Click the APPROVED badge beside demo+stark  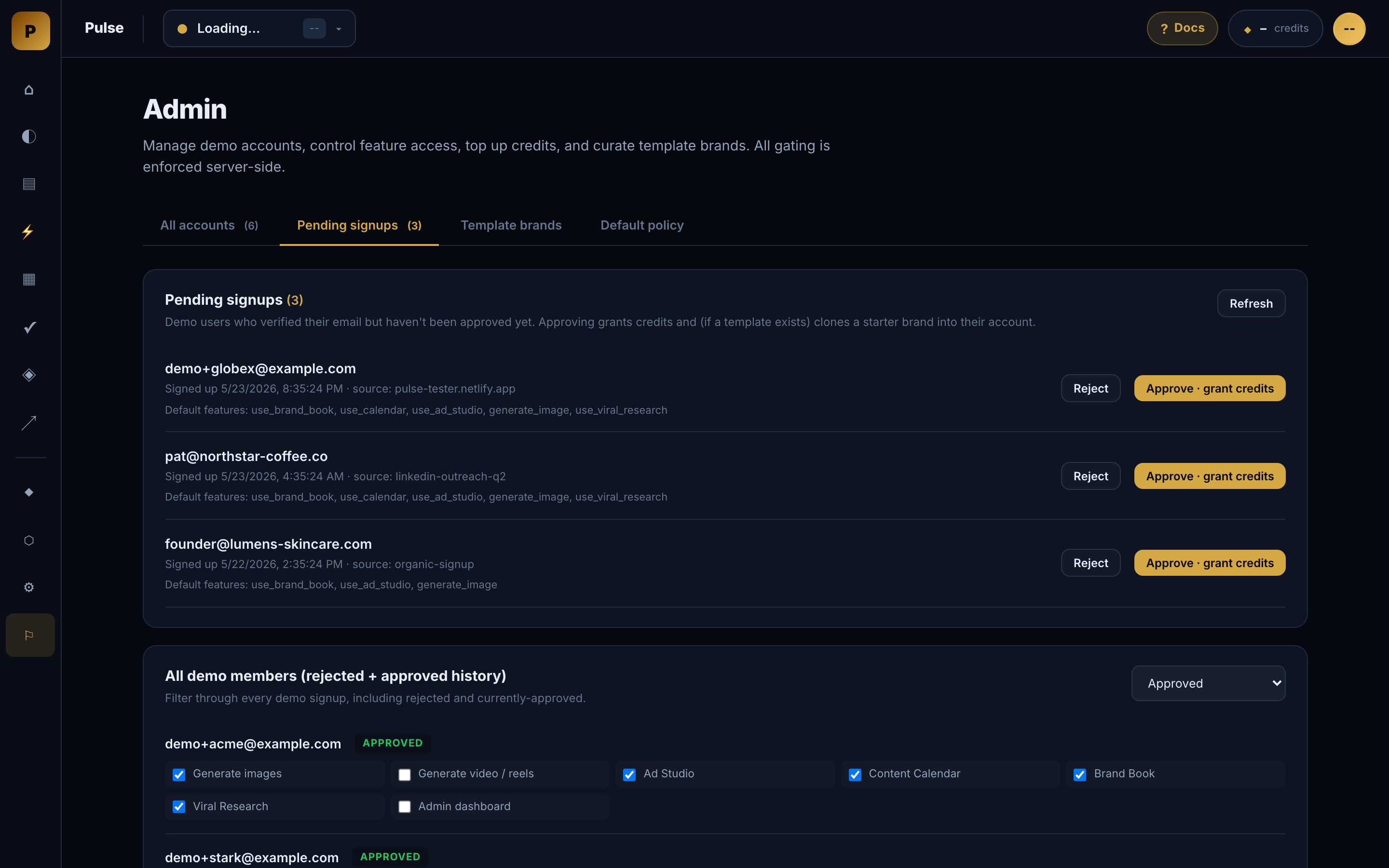(x=390, y=856)
